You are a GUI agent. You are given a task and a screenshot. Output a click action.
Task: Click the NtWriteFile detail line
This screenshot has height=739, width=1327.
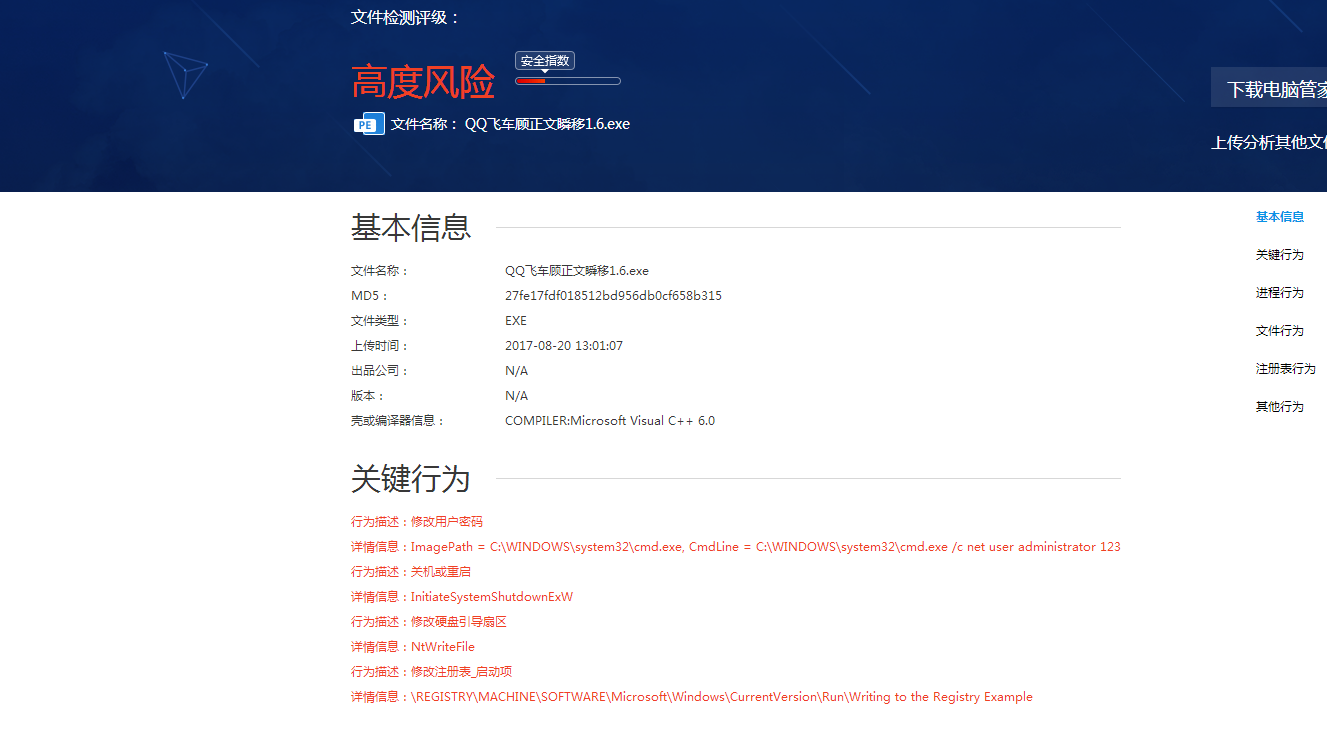click(x=413, y=647)
